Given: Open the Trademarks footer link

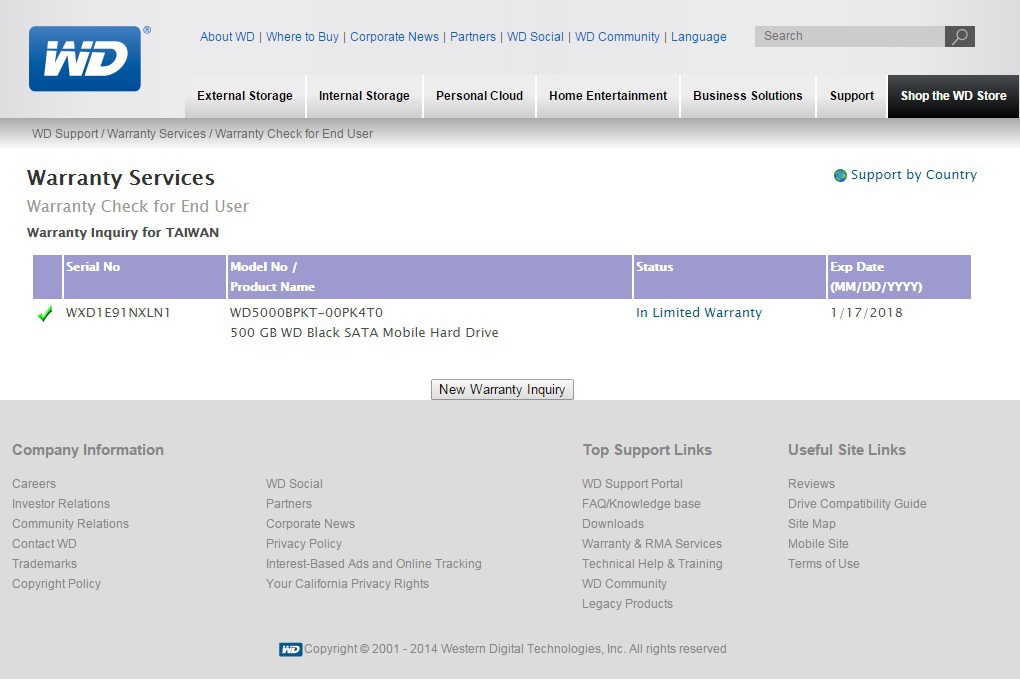Looking at the screenshot, I should 44,564.
